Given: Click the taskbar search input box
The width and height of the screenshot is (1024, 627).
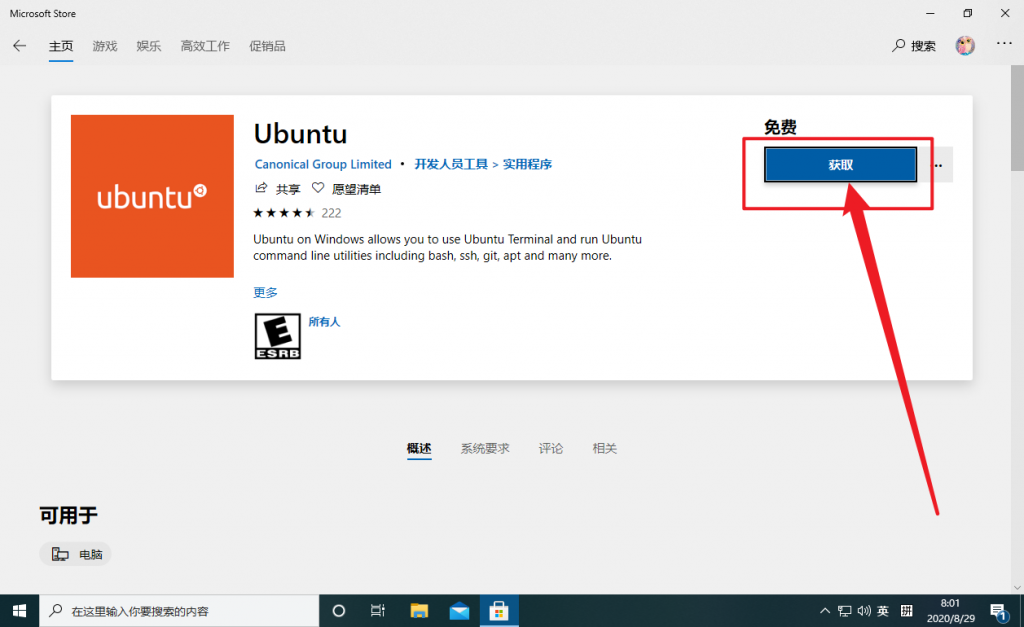Looking at the screenshot, I should [x=179, y=611].
